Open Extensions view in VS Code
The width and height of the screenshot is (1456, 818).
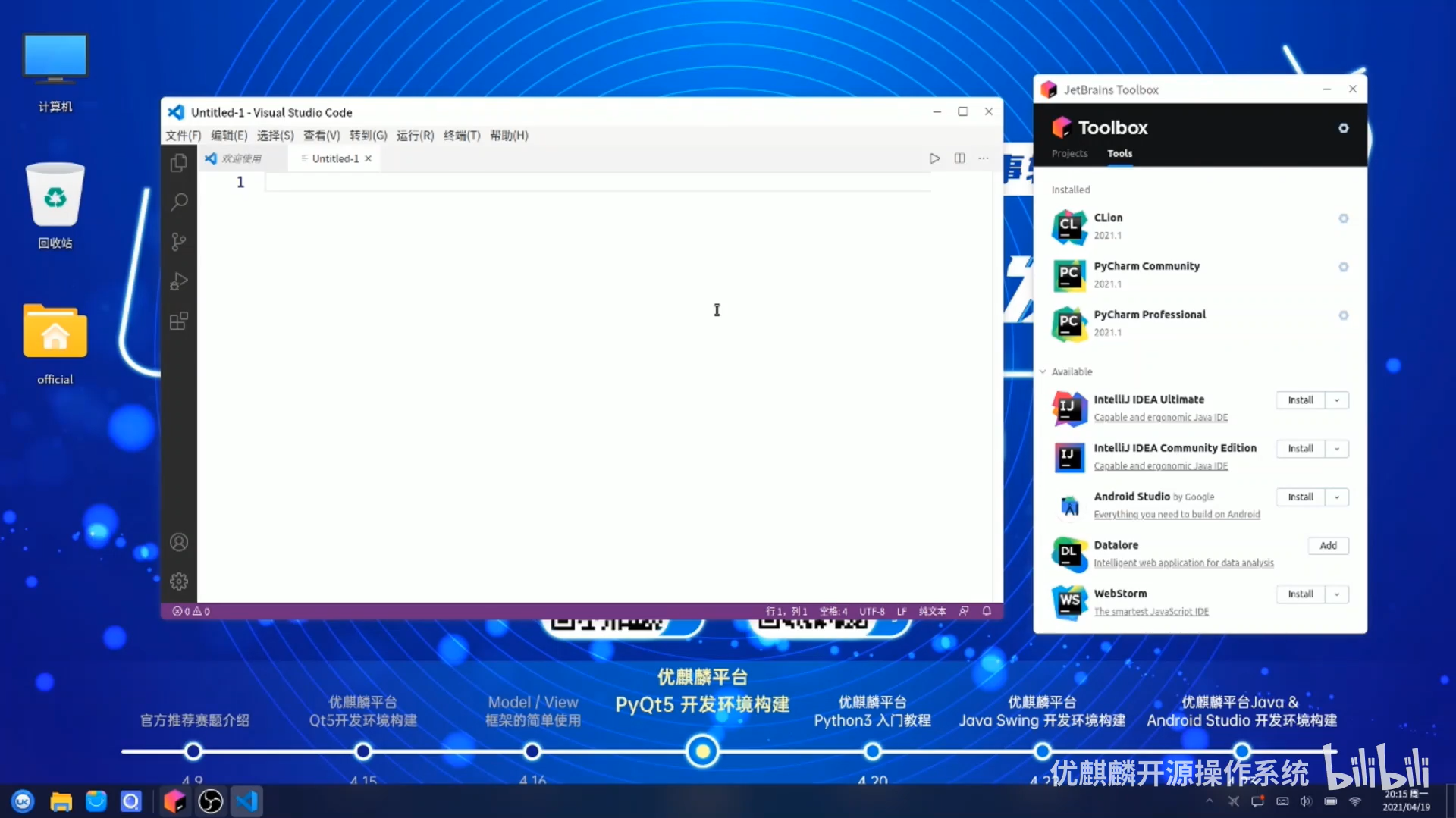point(179,321)
